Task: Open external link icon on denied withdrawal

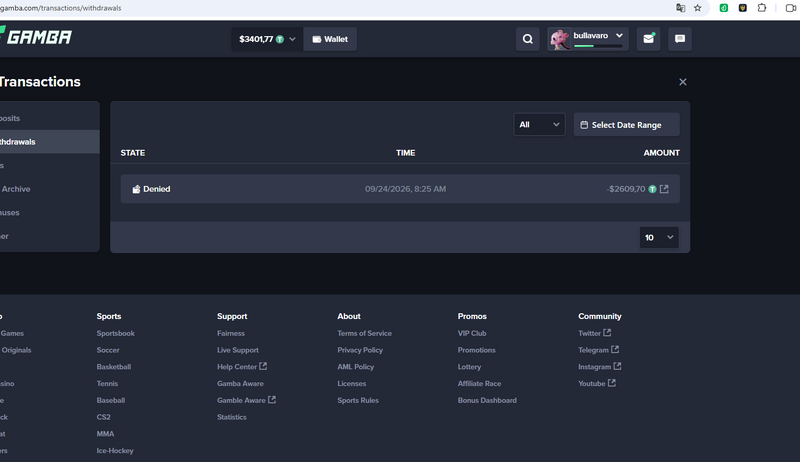Action: 664,189
